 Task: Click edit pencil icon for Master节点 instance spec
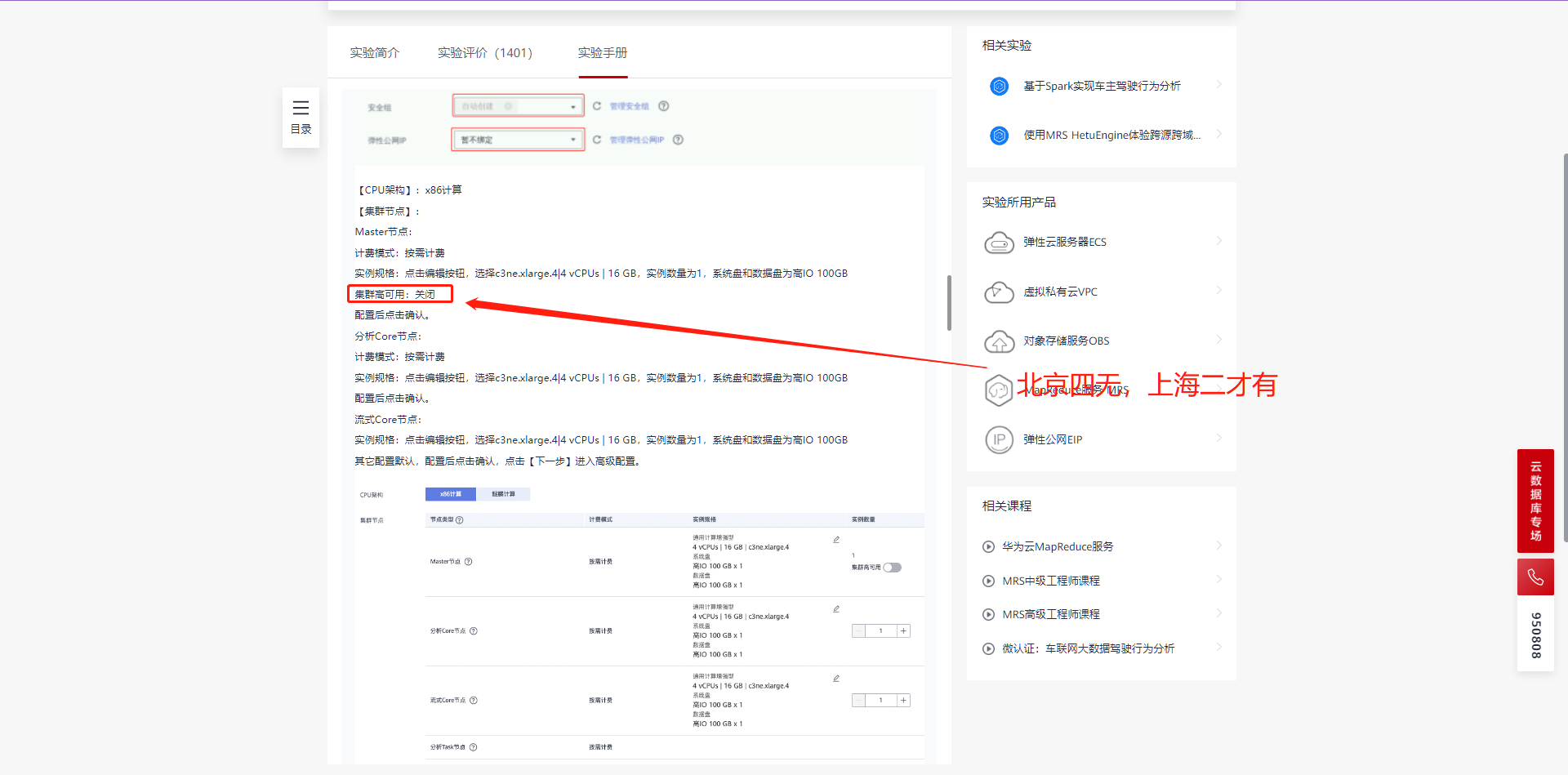click(x=835, y=539)
